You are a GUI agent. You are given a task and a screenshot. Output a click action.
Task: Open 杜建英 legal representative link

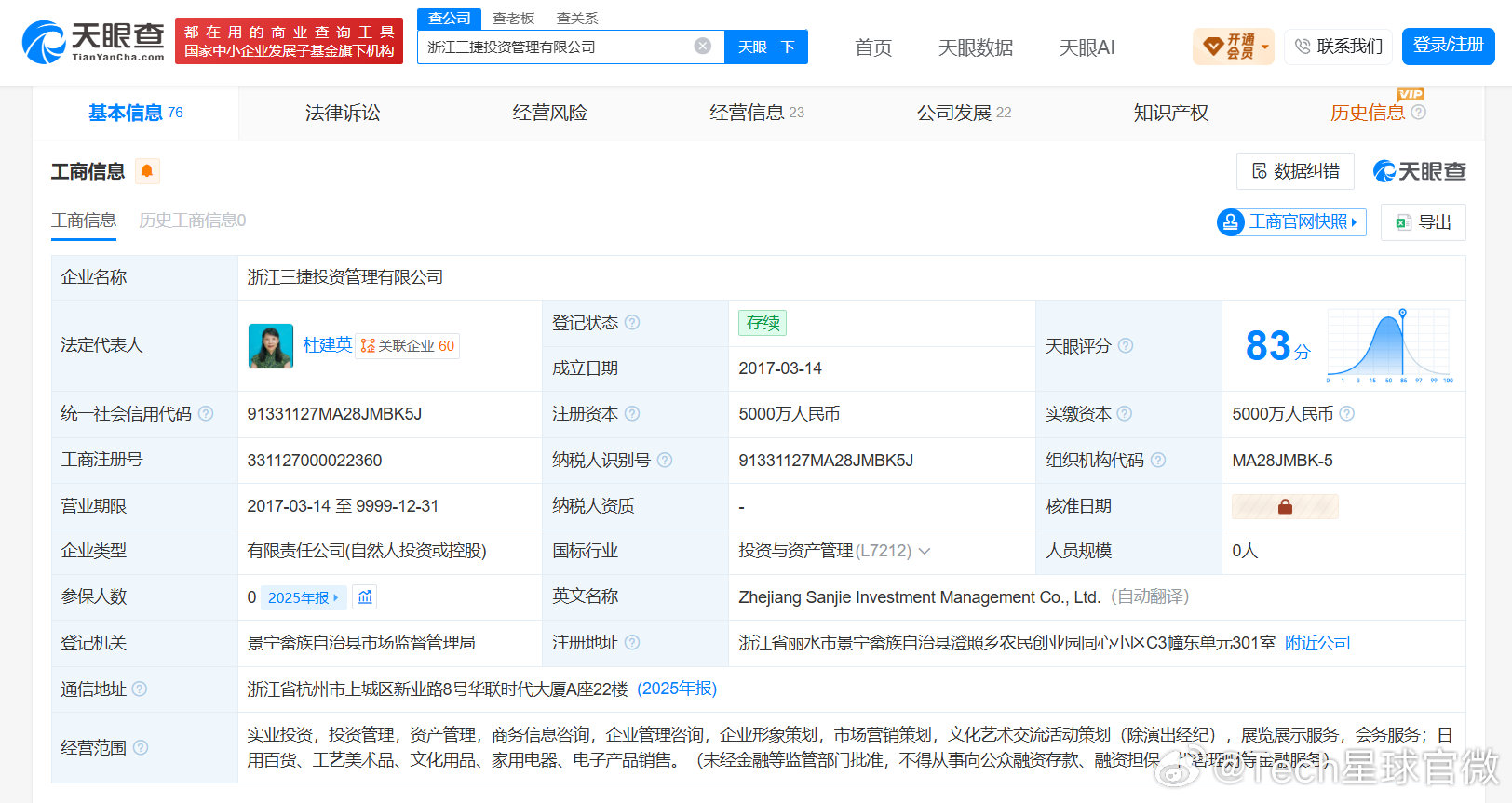click(x=327, y=345)
